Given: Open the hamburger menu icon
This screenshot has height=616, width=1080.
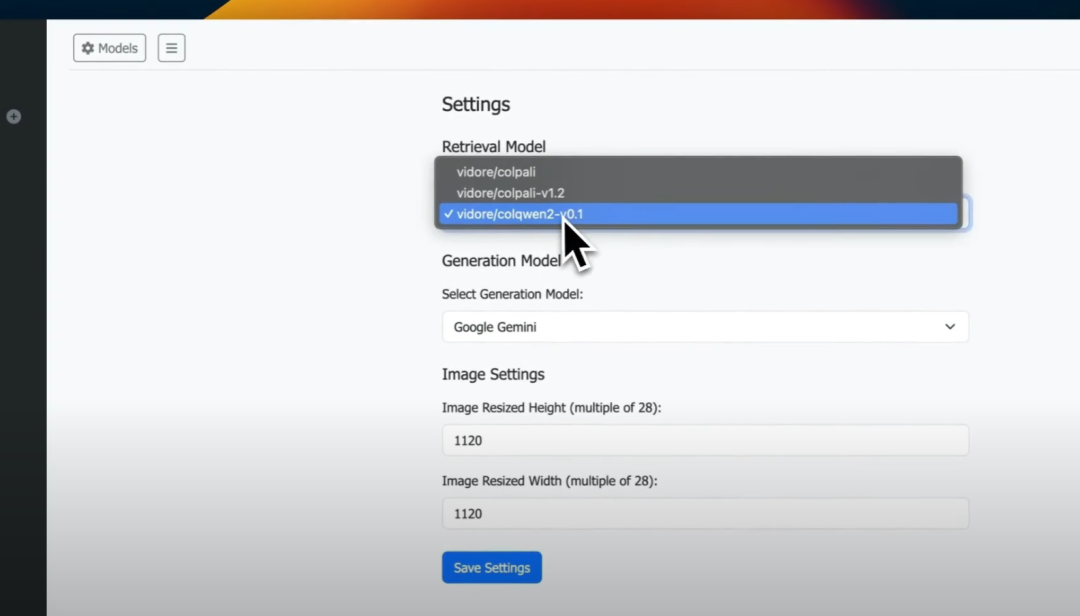Looking at the screenshot, I should tap(171, 48).
